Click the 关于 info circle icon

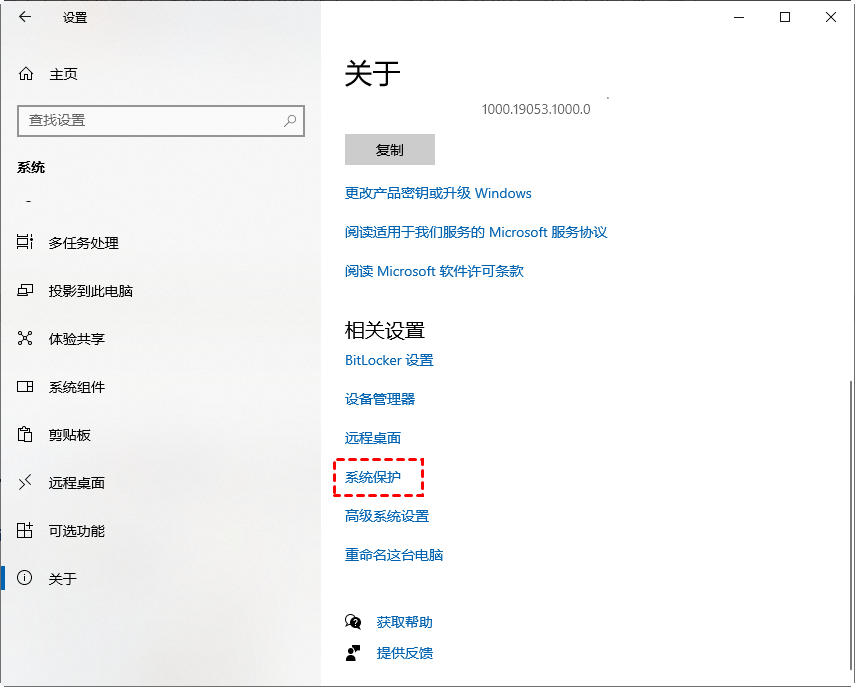(25, 578)
